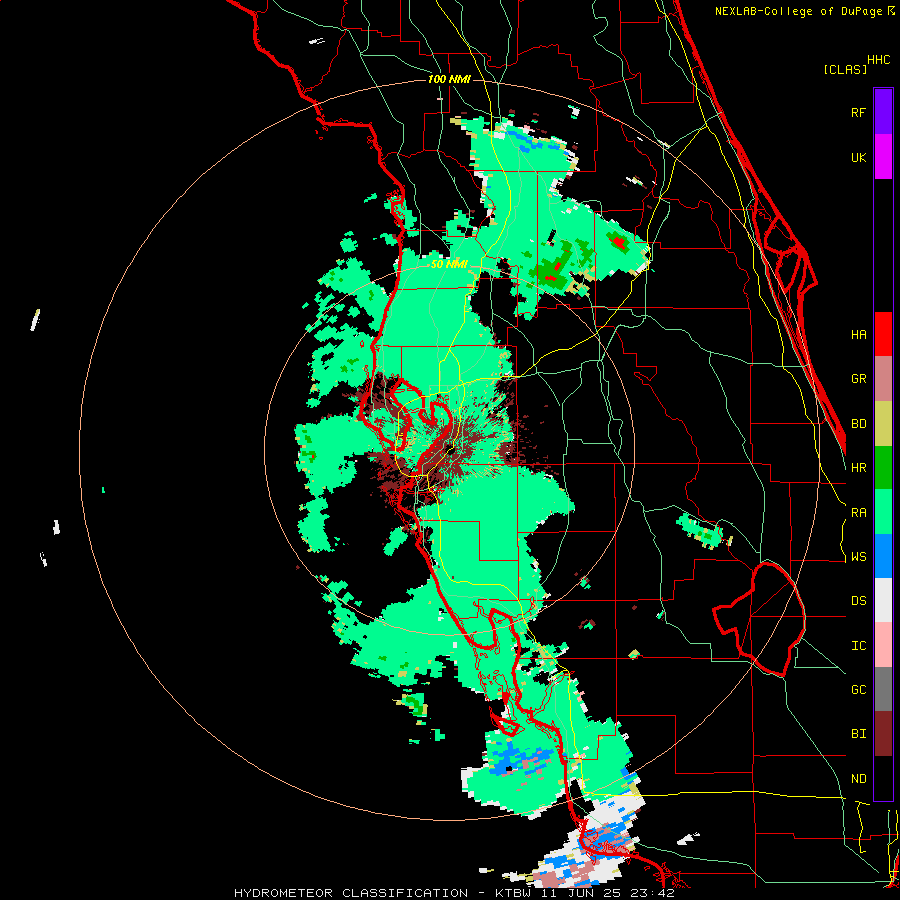Click the GC gray legend swatch
Screen dimensions: 900x900
point(883,689)
